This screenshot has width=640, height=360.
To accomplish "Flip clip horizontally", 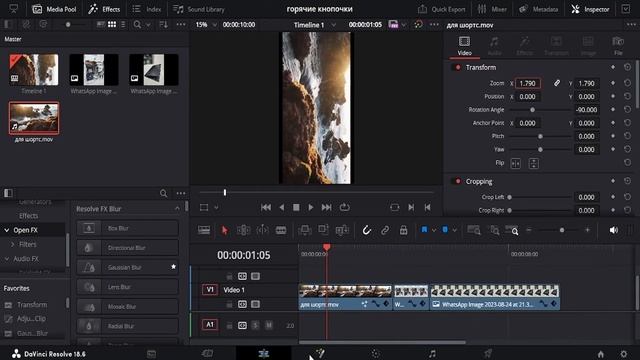I will (516, 163).
